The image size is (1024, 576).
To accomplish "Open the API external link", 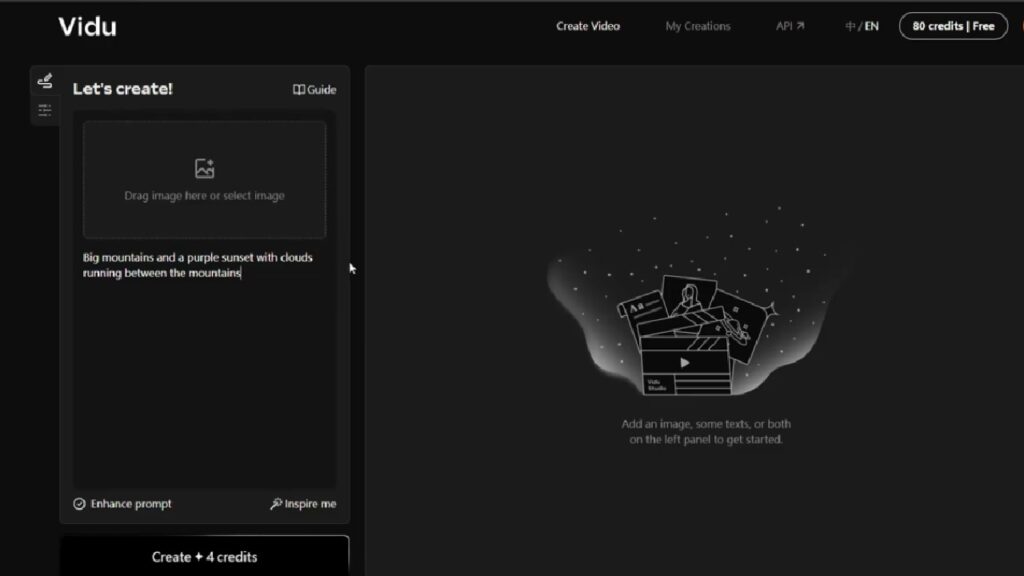I will [790, 26].
